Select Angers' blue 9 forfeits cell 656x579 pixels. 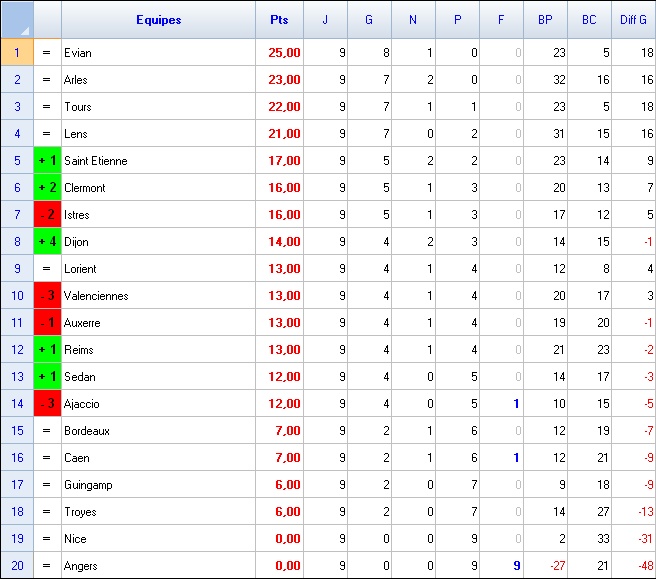502,565
